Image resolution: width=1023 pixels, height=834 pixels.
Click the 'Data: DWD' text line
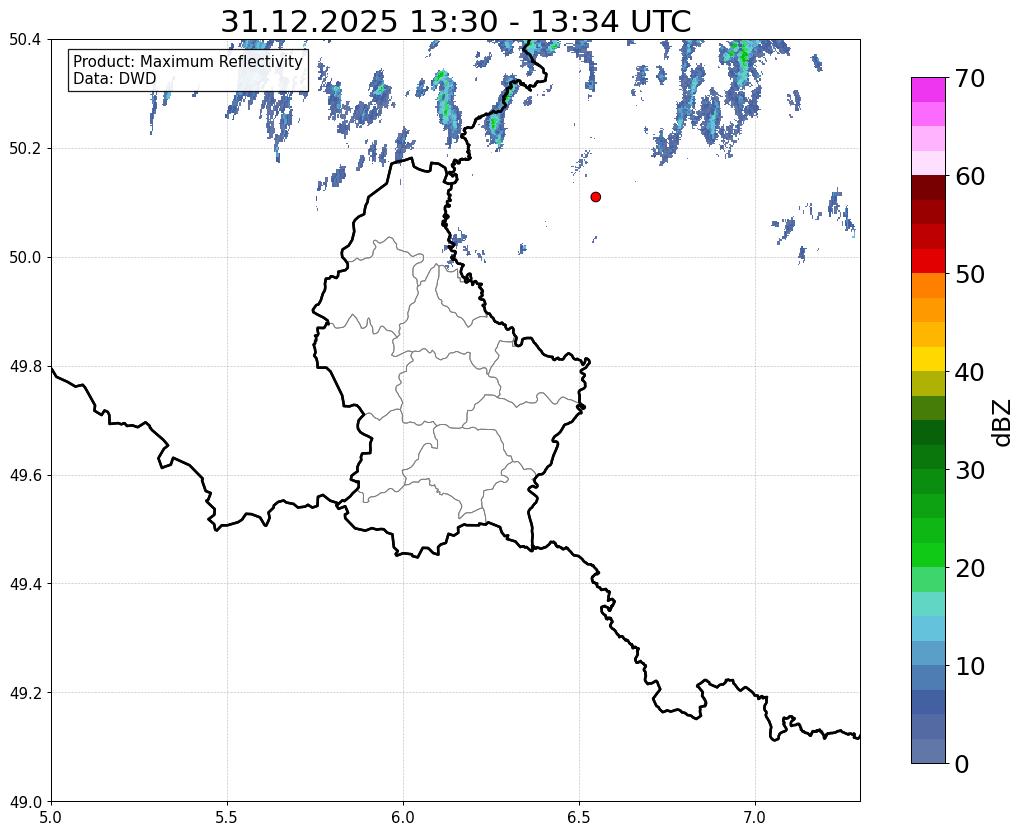click(x=114, y=79)
